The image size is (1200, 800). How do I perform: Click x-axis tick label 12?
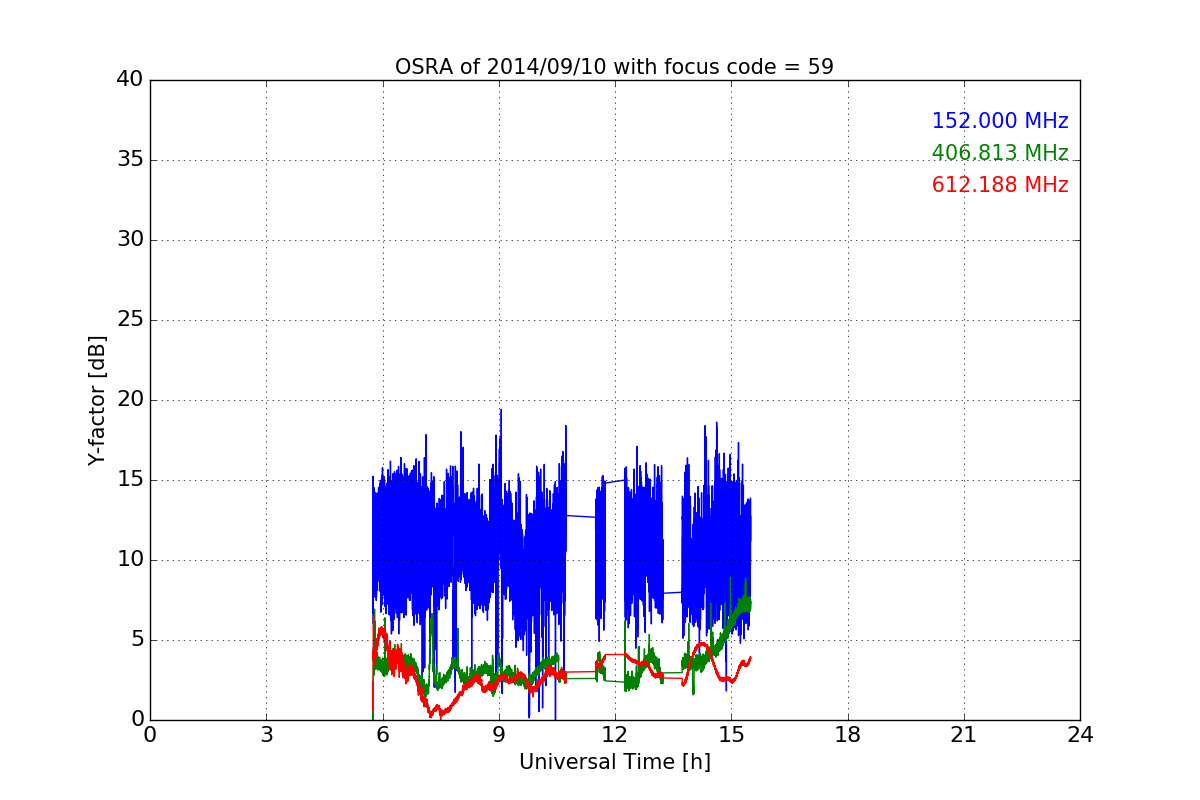click(x=615, y=735)
